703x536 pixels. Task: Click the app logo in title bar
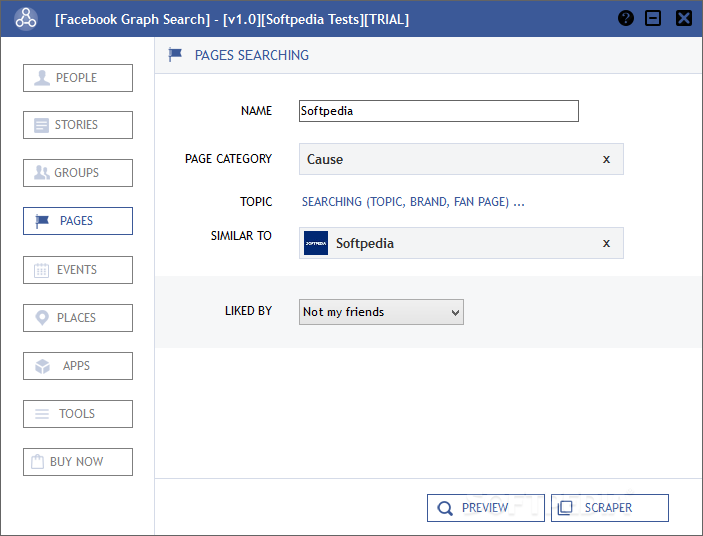tap(26, 19)
